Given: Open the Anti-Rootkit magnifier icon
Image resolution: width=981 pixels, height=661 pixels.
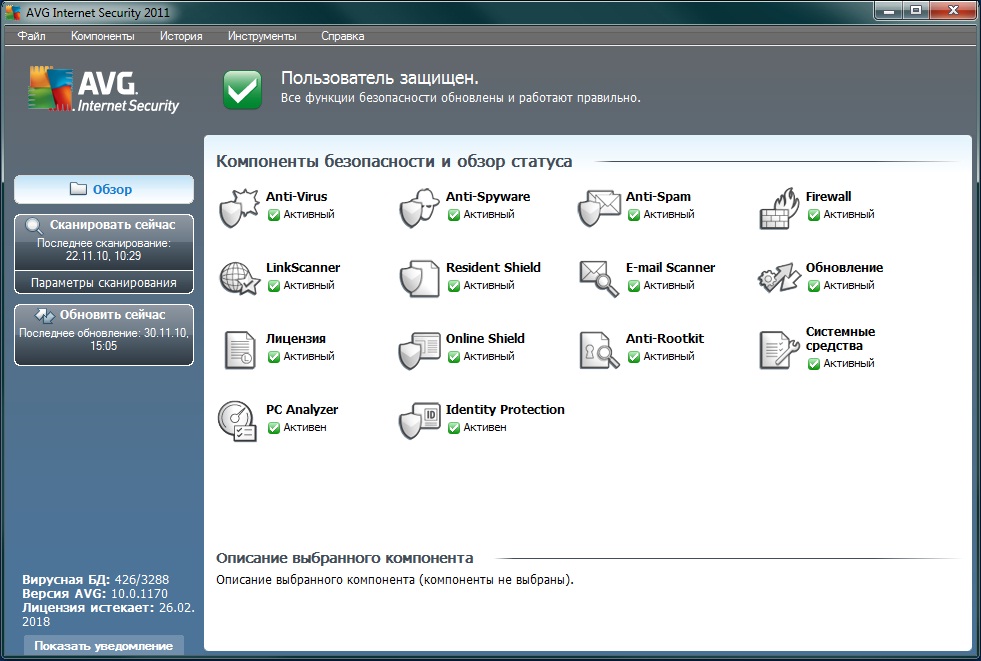Looking at the screenshot, I should click(599, 350).
